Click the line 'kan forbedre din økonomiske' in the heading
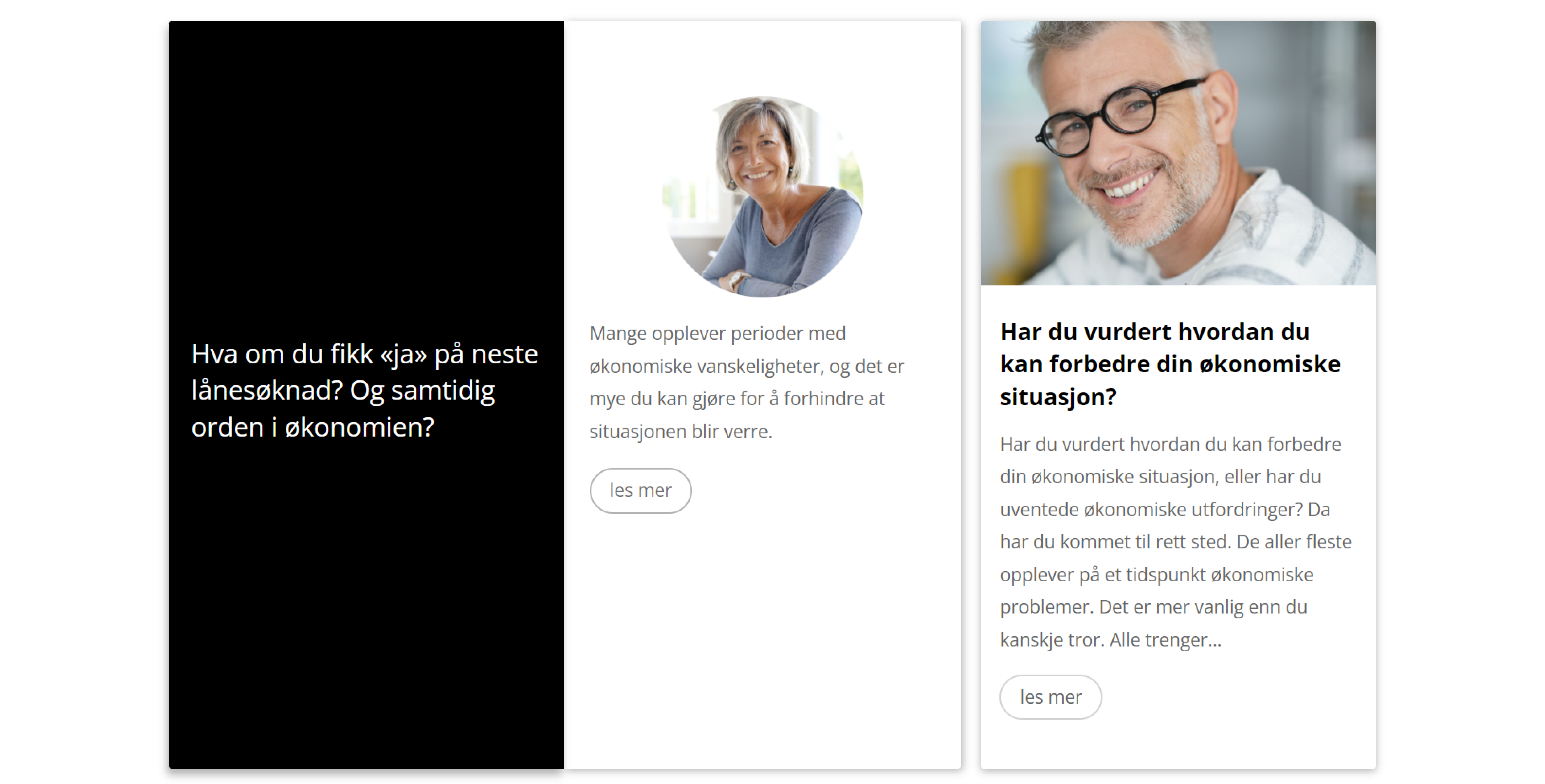This screenshot has height=784, width=1545. (x=1170, y=364)
